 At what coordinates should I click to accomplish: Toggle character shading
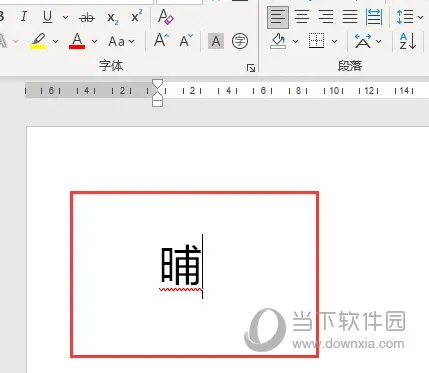(216, 41)
